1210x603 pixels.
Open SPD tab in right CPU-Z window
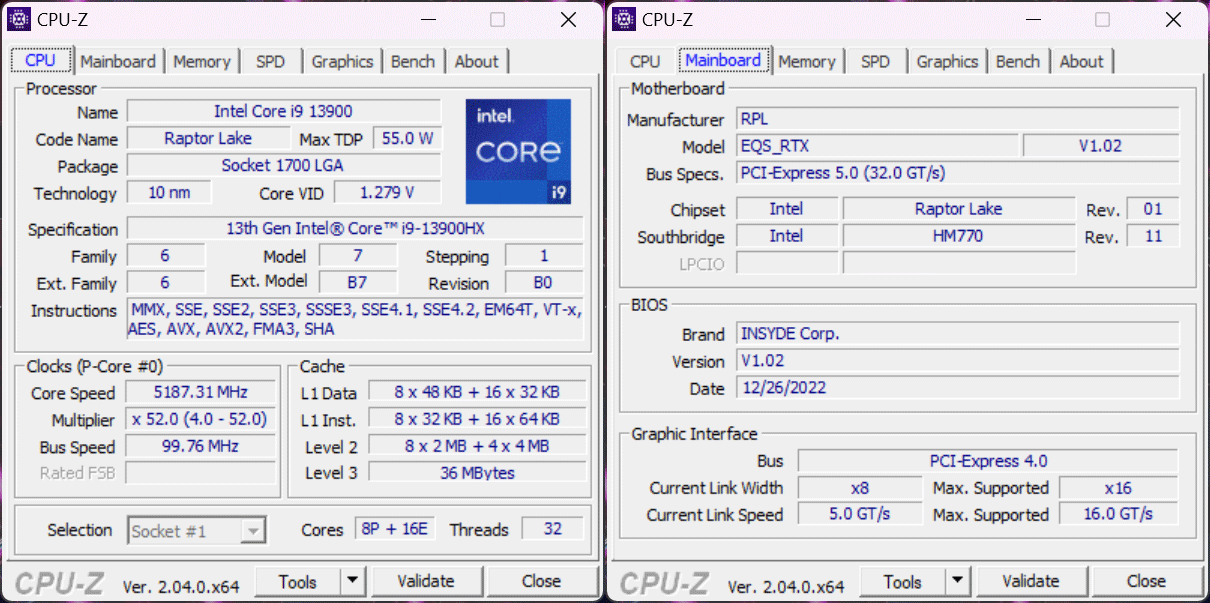[x=875, y=61]
